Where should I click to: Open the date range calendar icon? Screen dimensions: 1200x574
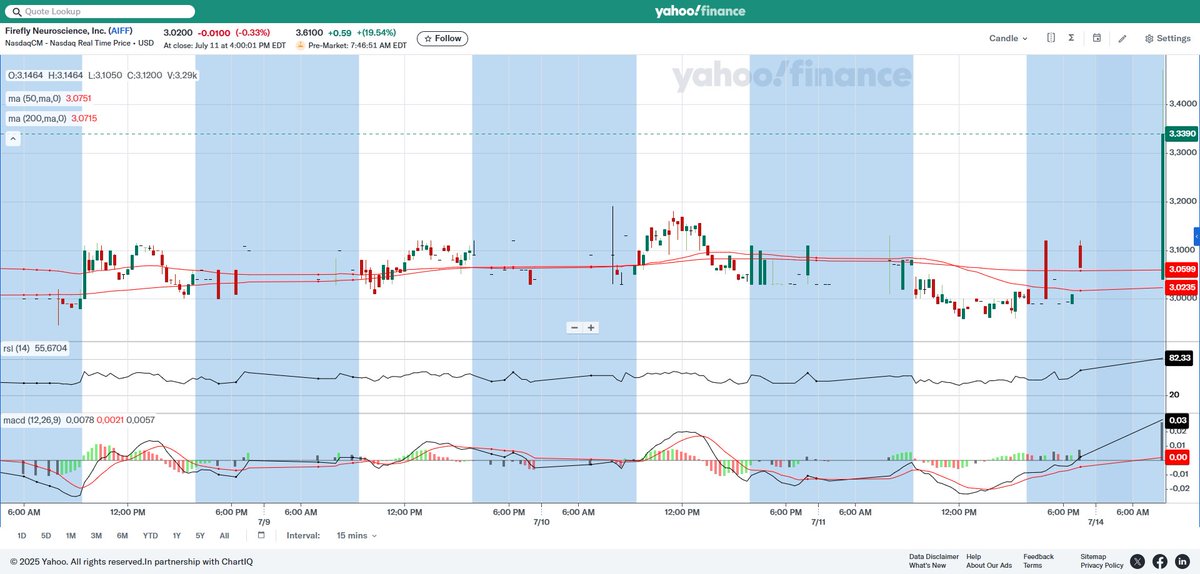(x=261, y=535)
